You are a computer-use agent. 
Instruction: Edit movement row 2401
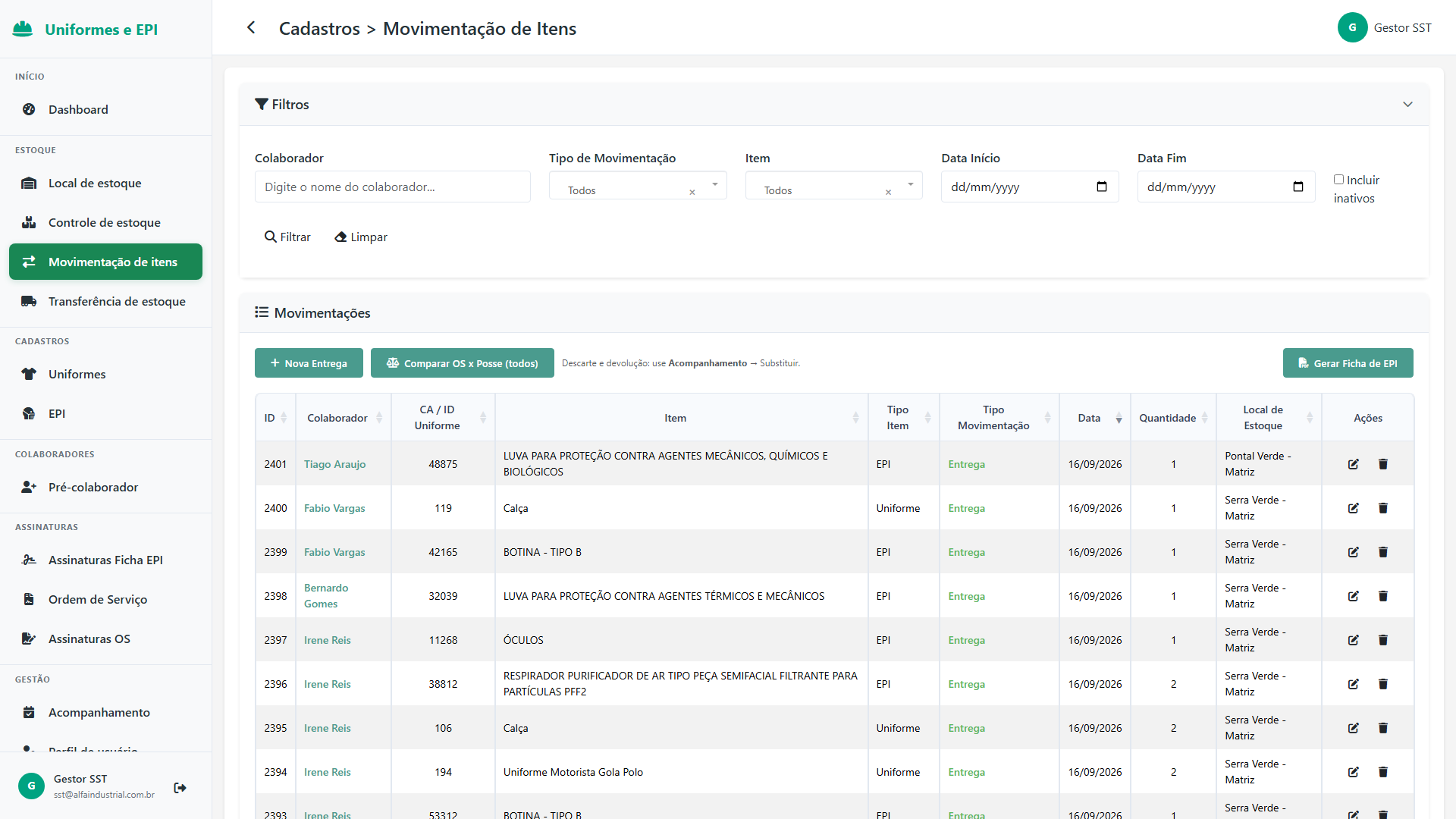coord(1354,464)
